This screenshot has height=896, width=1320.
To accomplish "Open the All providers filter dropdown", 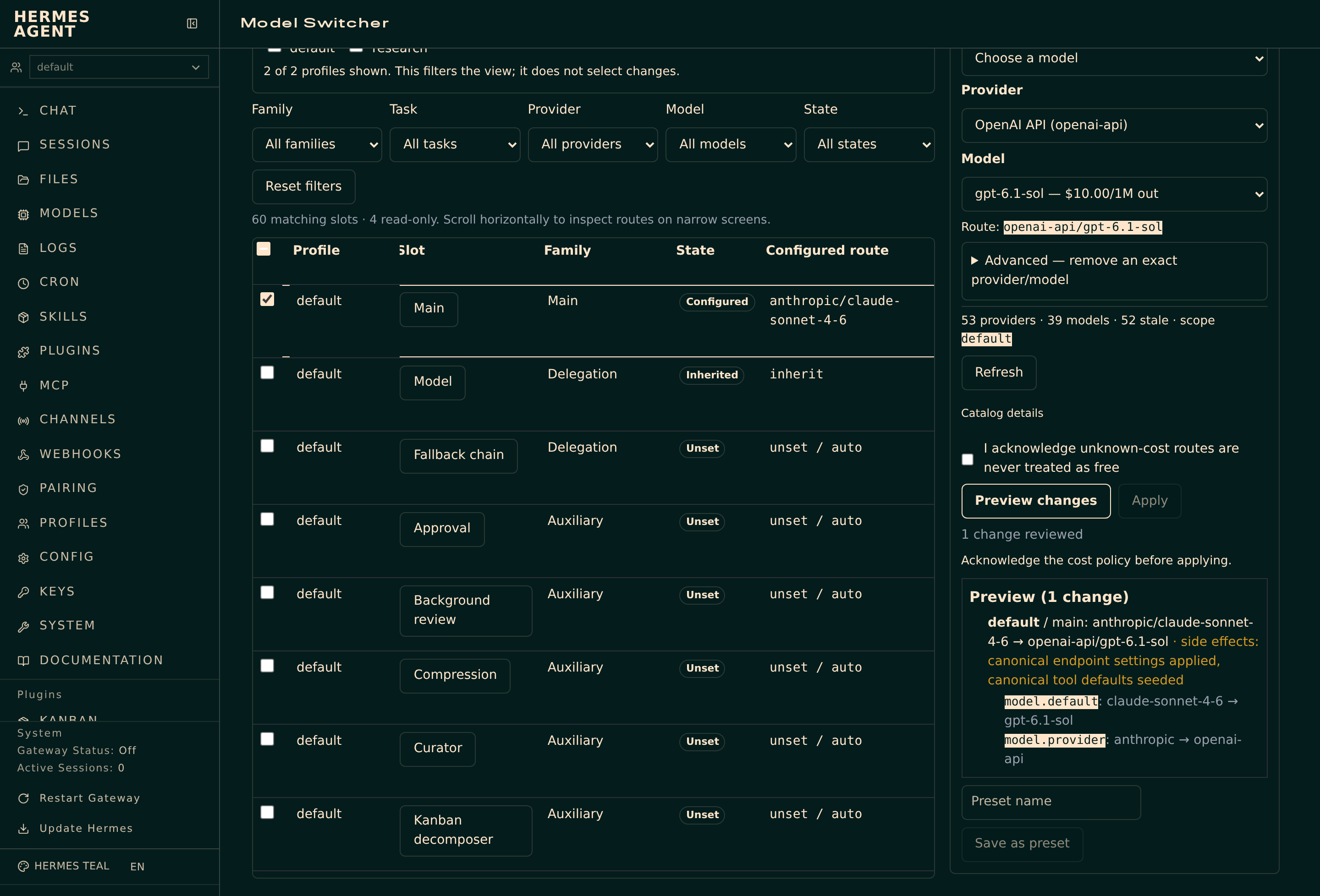I will [x=593, y=145].
